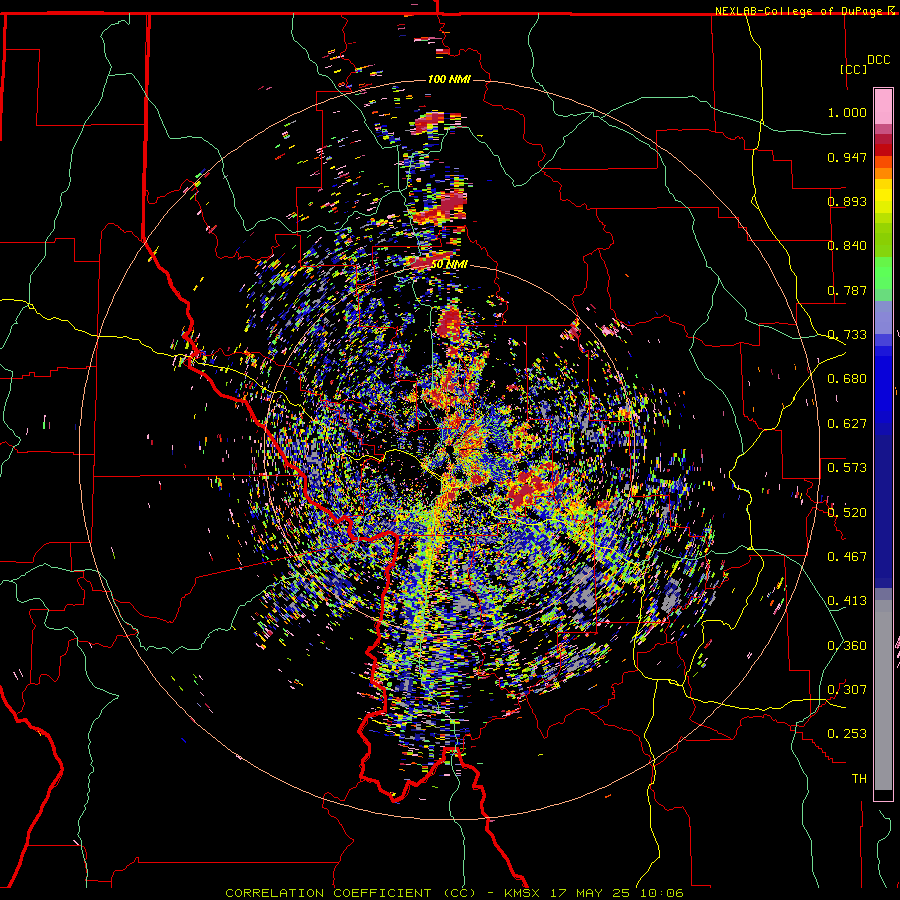The height and width of the screenshot is (900, 900).
Task: Click the 0.840 legend value
Action: click(x=847, y=246)
